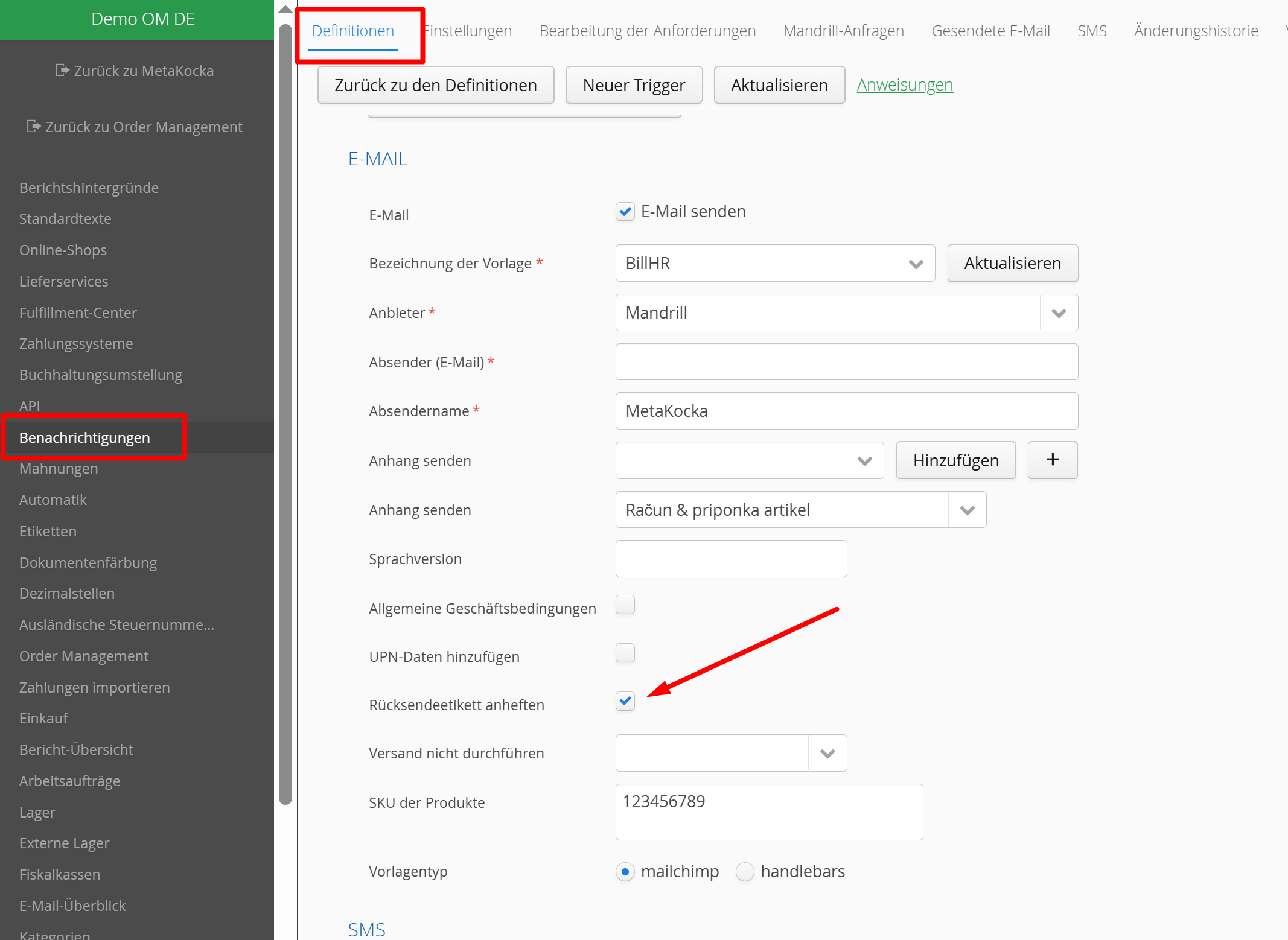Screen dimensions: 1288x940
Task: Open Mahnungen in the sidebar
Action: 59,469
